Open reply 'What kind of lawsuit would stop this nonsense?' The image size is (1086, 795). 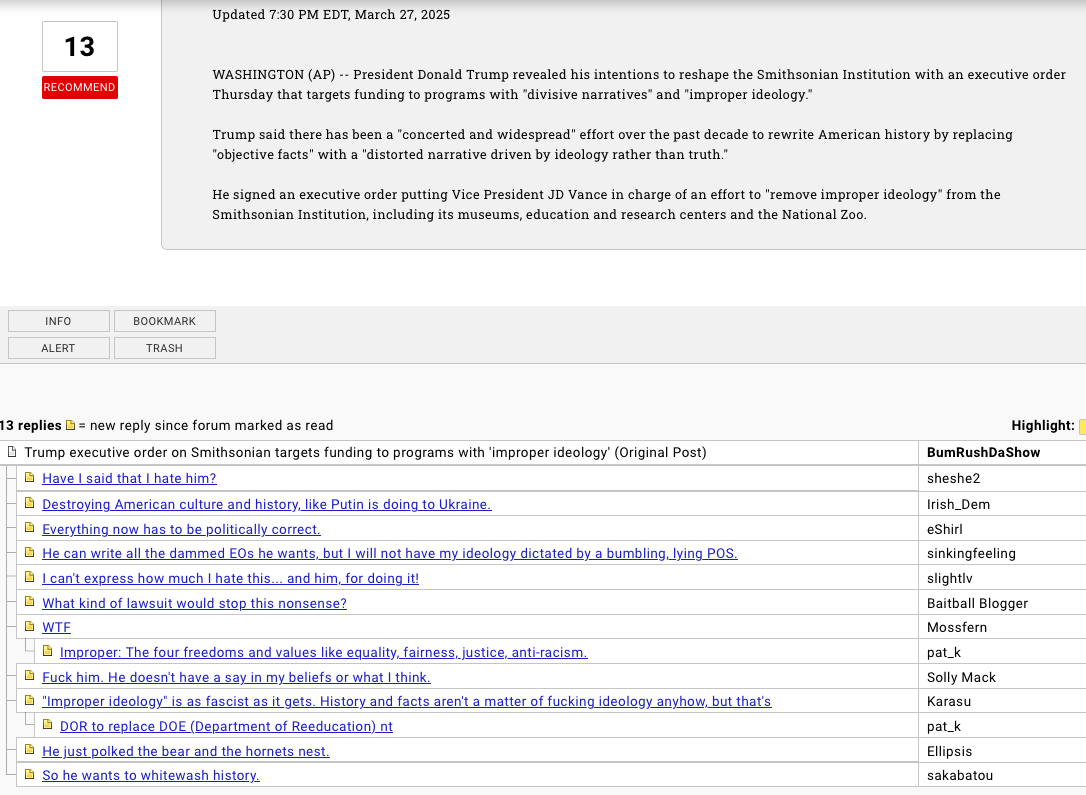195,603
